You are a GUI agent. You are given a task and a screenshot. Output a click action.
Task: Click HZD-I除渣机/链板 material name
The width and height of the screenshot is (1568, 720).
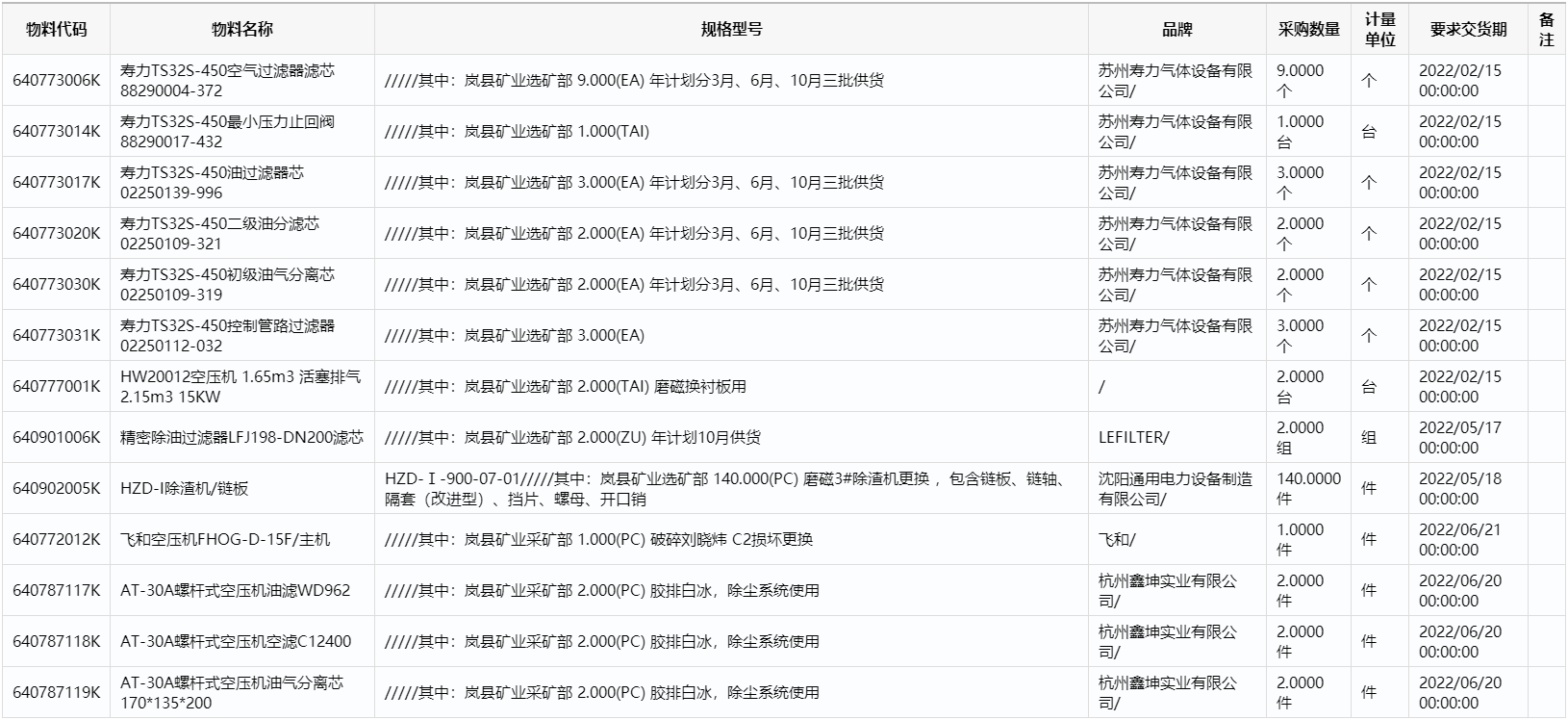click(184, 489)
